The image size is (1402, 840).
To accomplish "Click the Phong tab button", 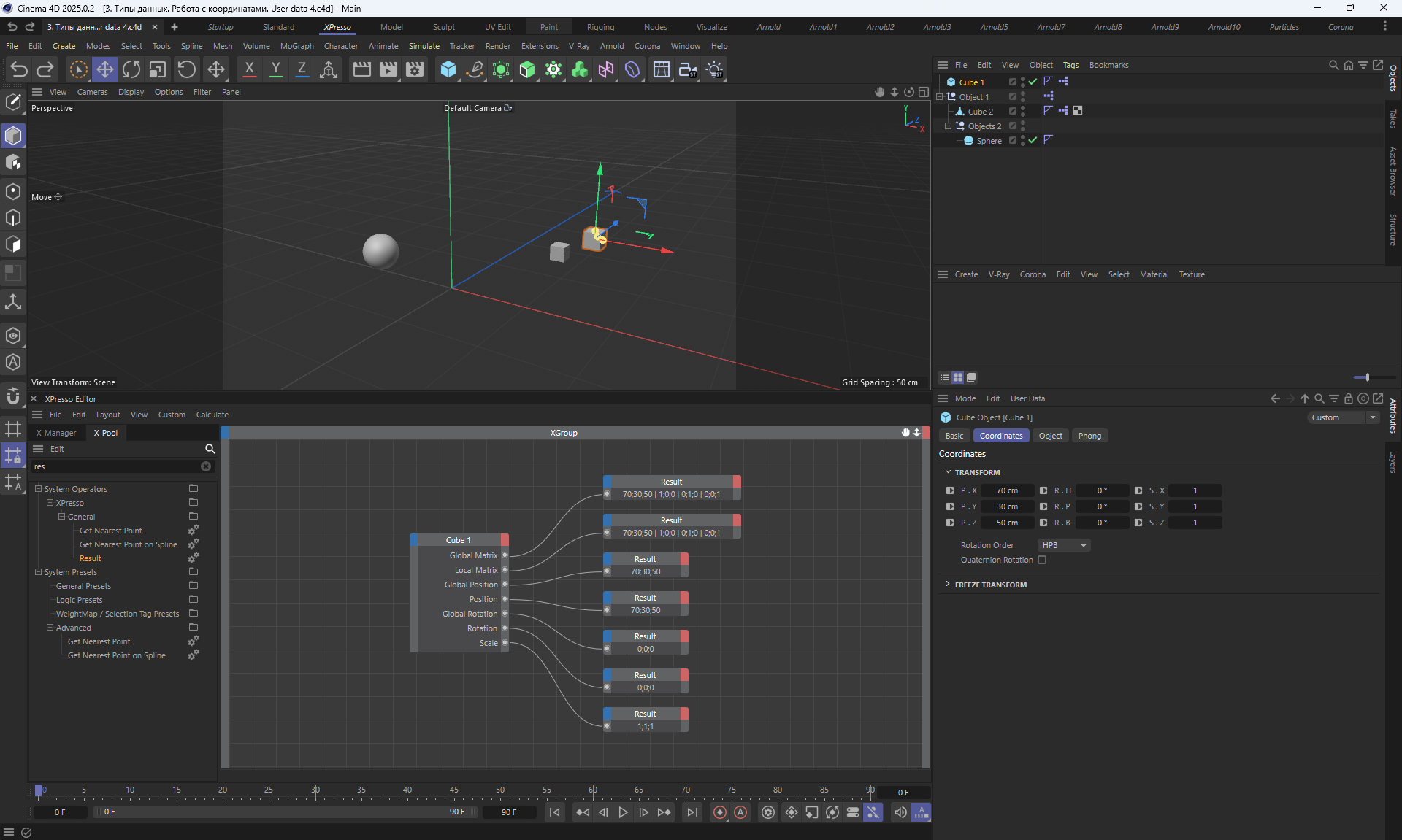I will point(1089,436).
